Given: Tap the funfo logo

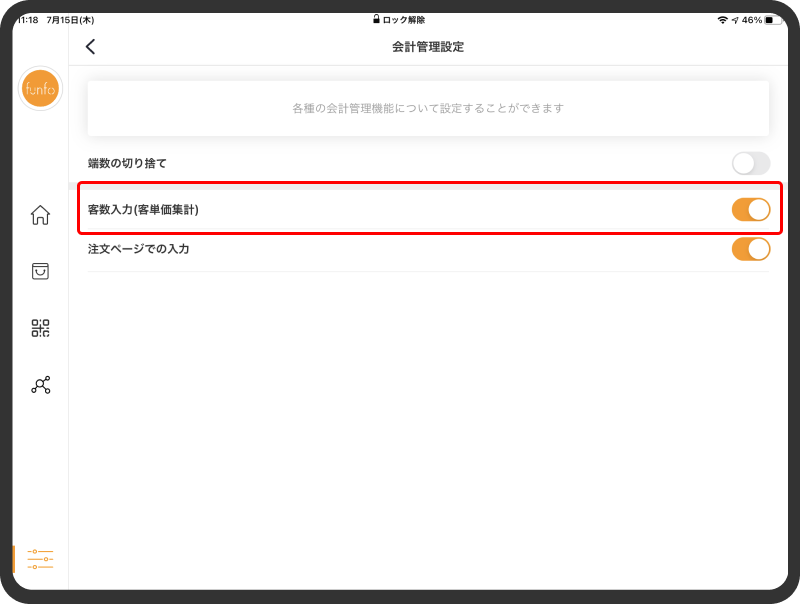Looking at the screenshot, I should tap(40, 89).
